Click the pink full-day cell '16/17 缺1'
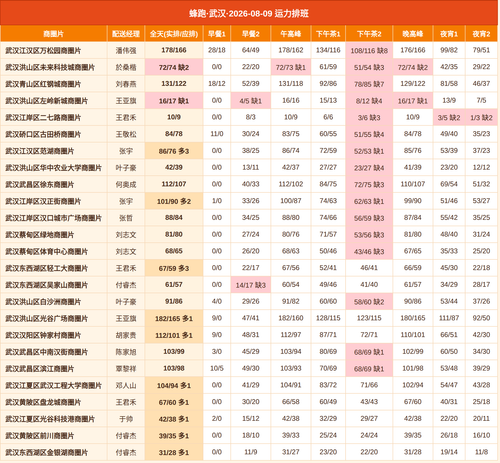The height and width of the screenshot is (463, 500). pyautogui.click(x=174, y=101)
